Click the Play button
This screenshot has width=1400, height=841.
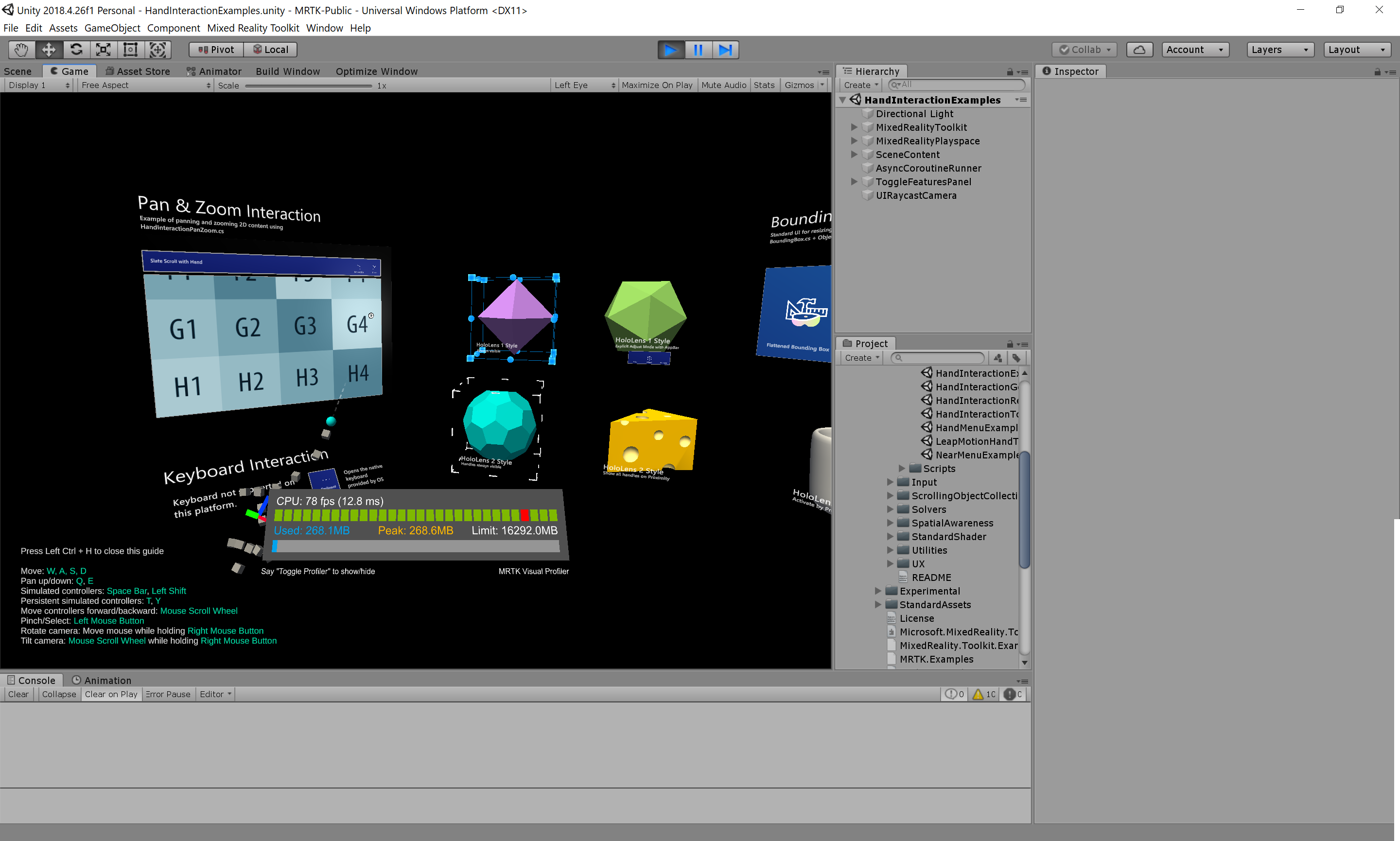[x=671, y=49]
